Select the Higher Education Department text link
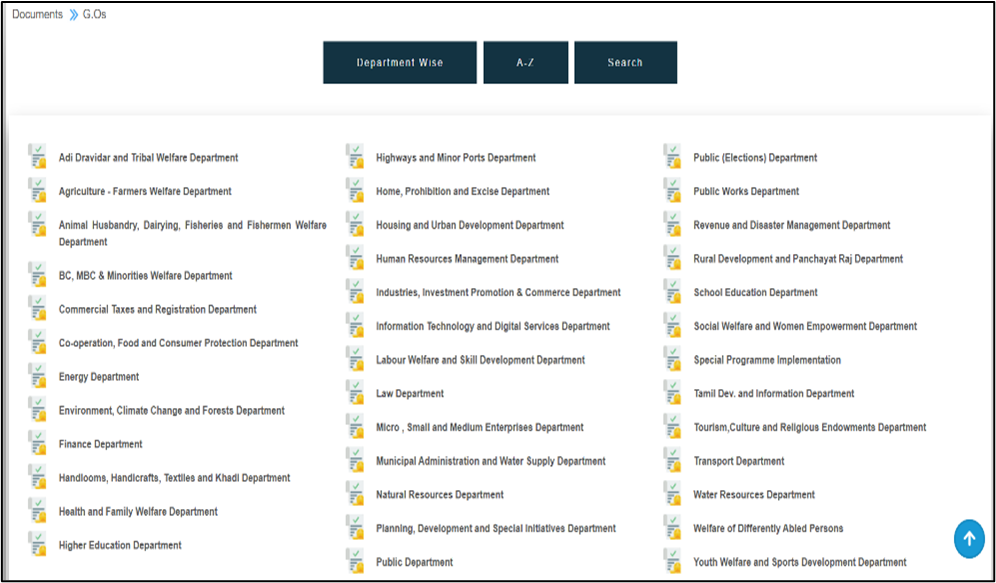The height and width of the screenshot is (583, 996). coord(120,545)
